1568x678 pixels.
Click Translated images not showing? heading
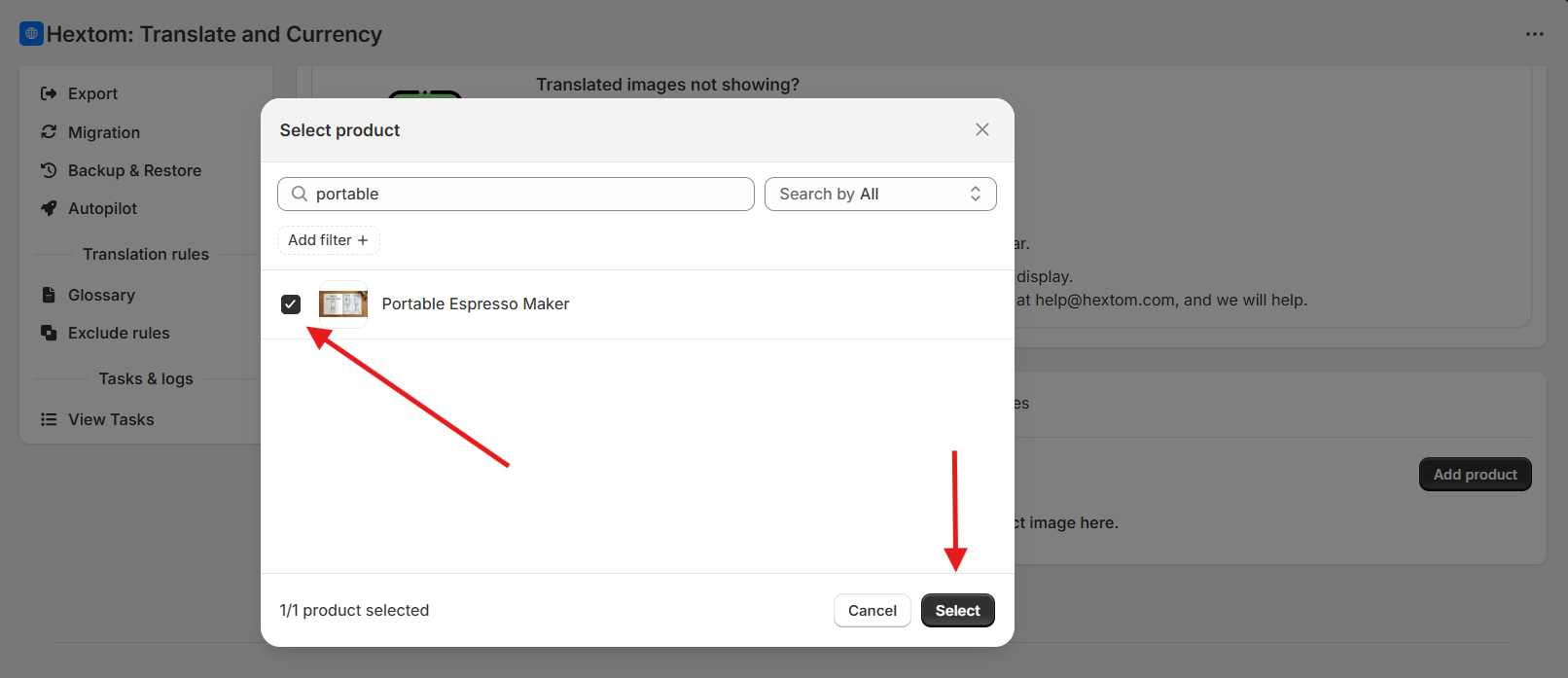coord(667,85)
